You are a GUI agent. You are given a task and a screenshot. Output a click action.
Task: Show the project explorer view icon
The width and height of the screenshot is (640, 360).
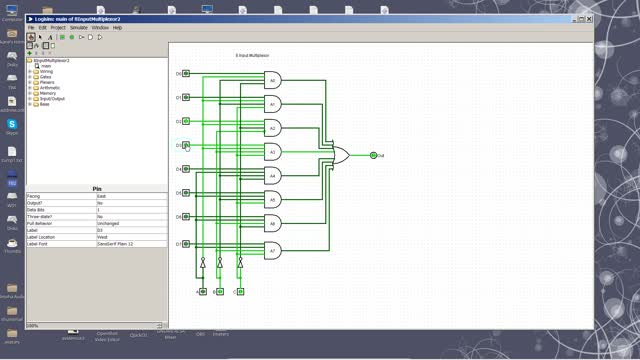click(x=30, y=46)
